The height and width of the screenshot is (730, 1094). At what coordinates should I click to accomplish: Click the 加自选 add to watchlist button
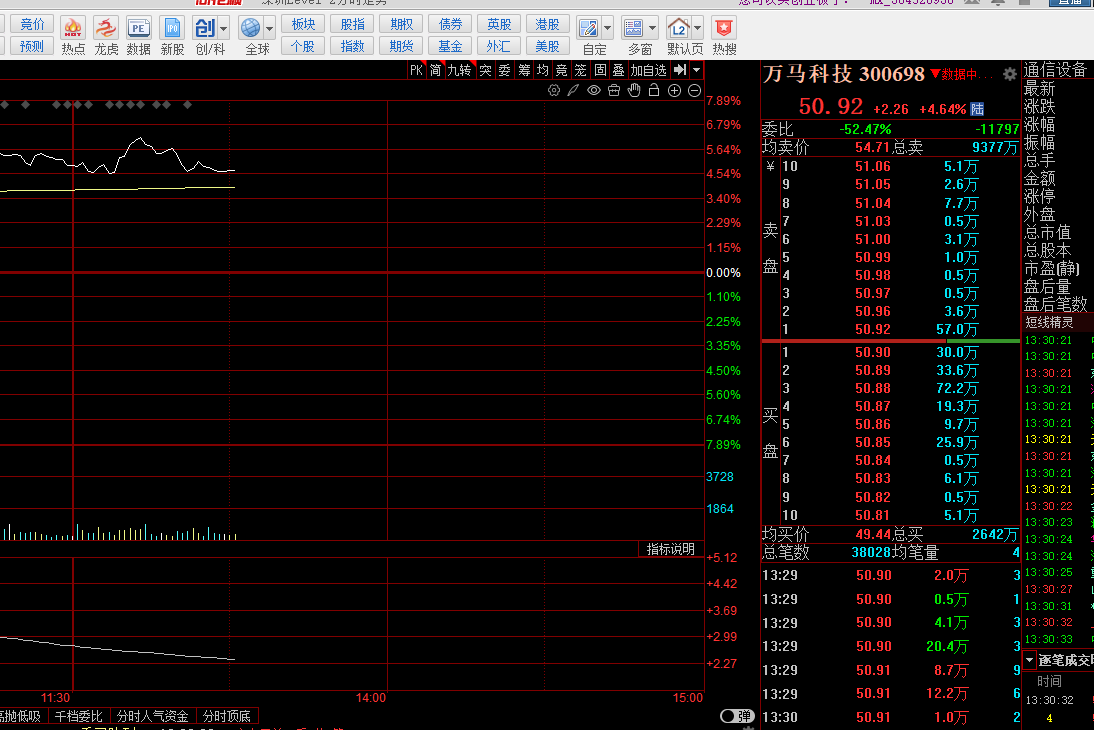[x=648, y=70]
